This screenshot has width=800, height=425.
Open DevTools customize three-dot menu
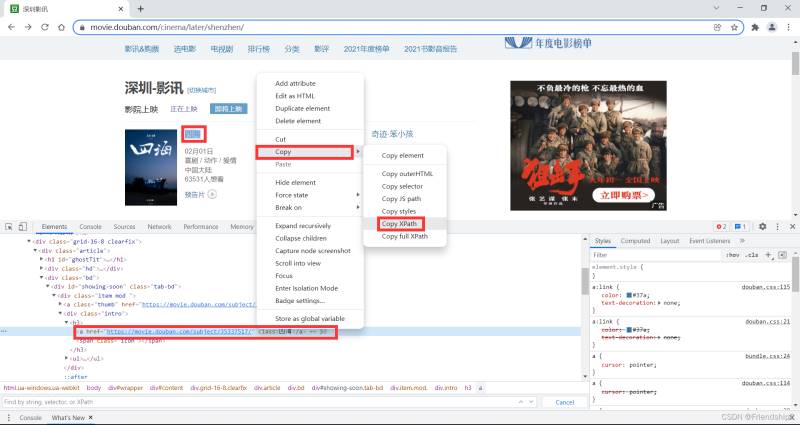[778, 227]
